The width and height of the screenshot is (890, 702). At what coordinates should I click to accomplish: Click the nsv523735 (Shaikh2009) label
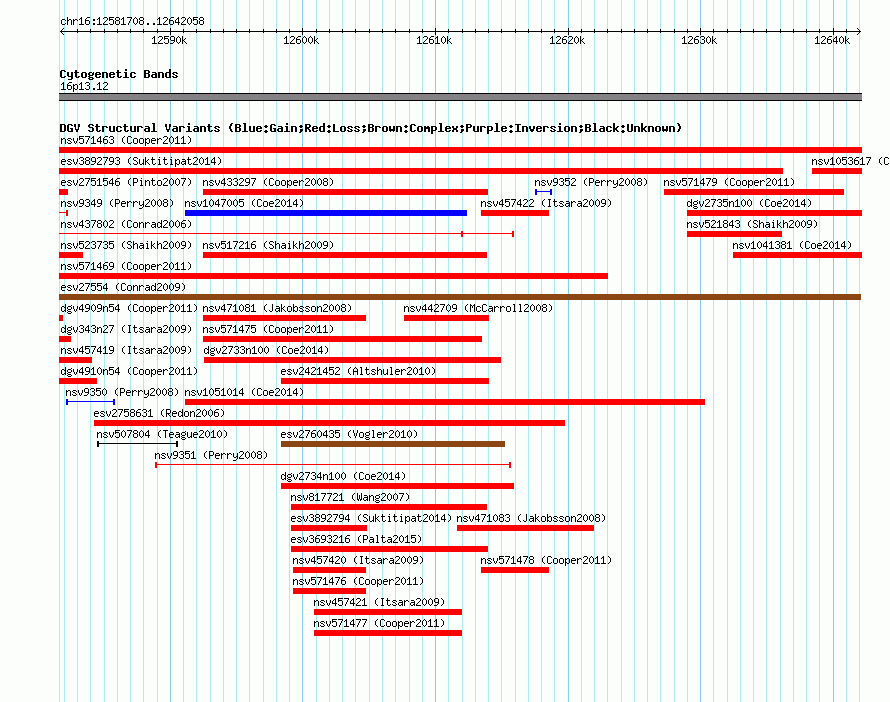click(x=126, y=245)
